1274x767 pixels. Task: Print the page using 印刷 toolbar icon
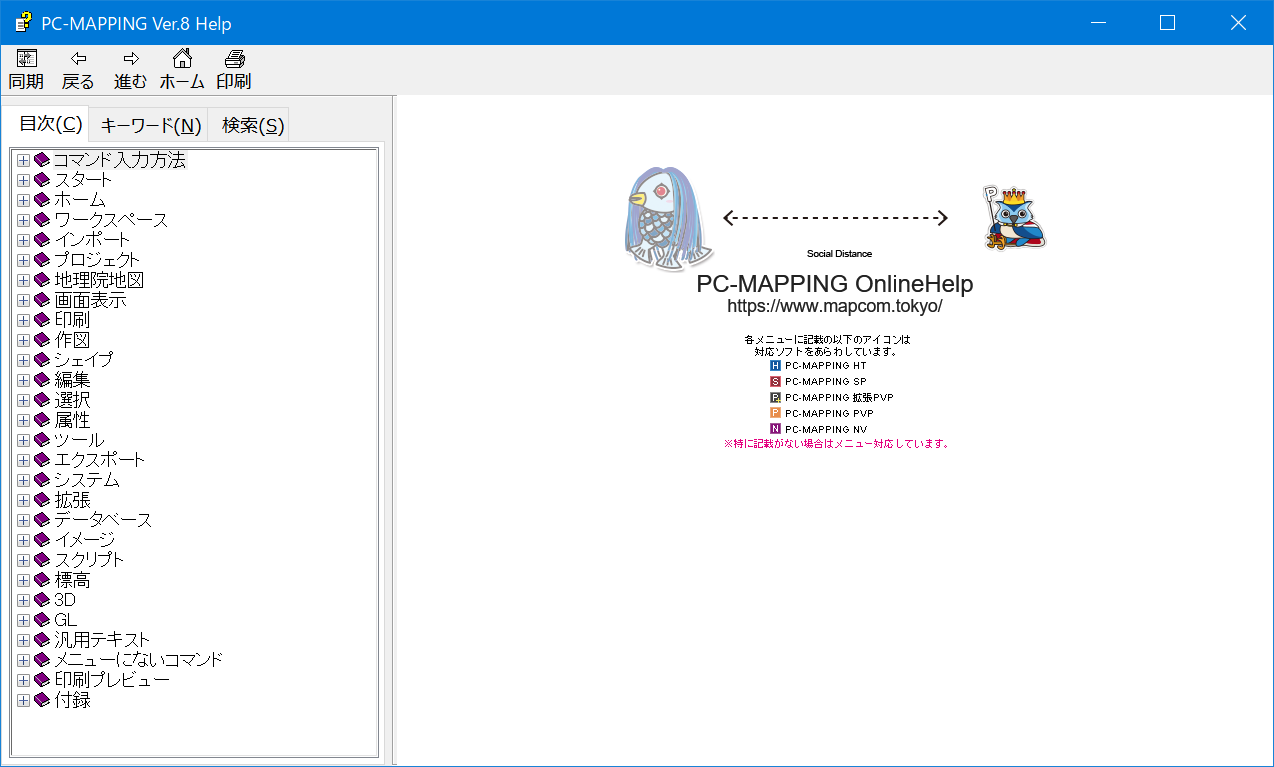[234, 70]
